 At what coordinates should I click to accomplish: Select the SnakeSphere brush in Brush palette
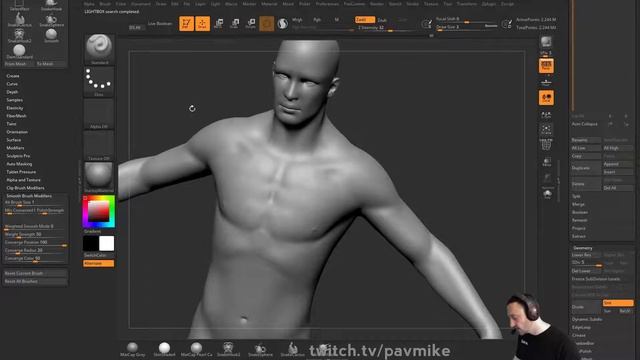[x=51, y=20]
